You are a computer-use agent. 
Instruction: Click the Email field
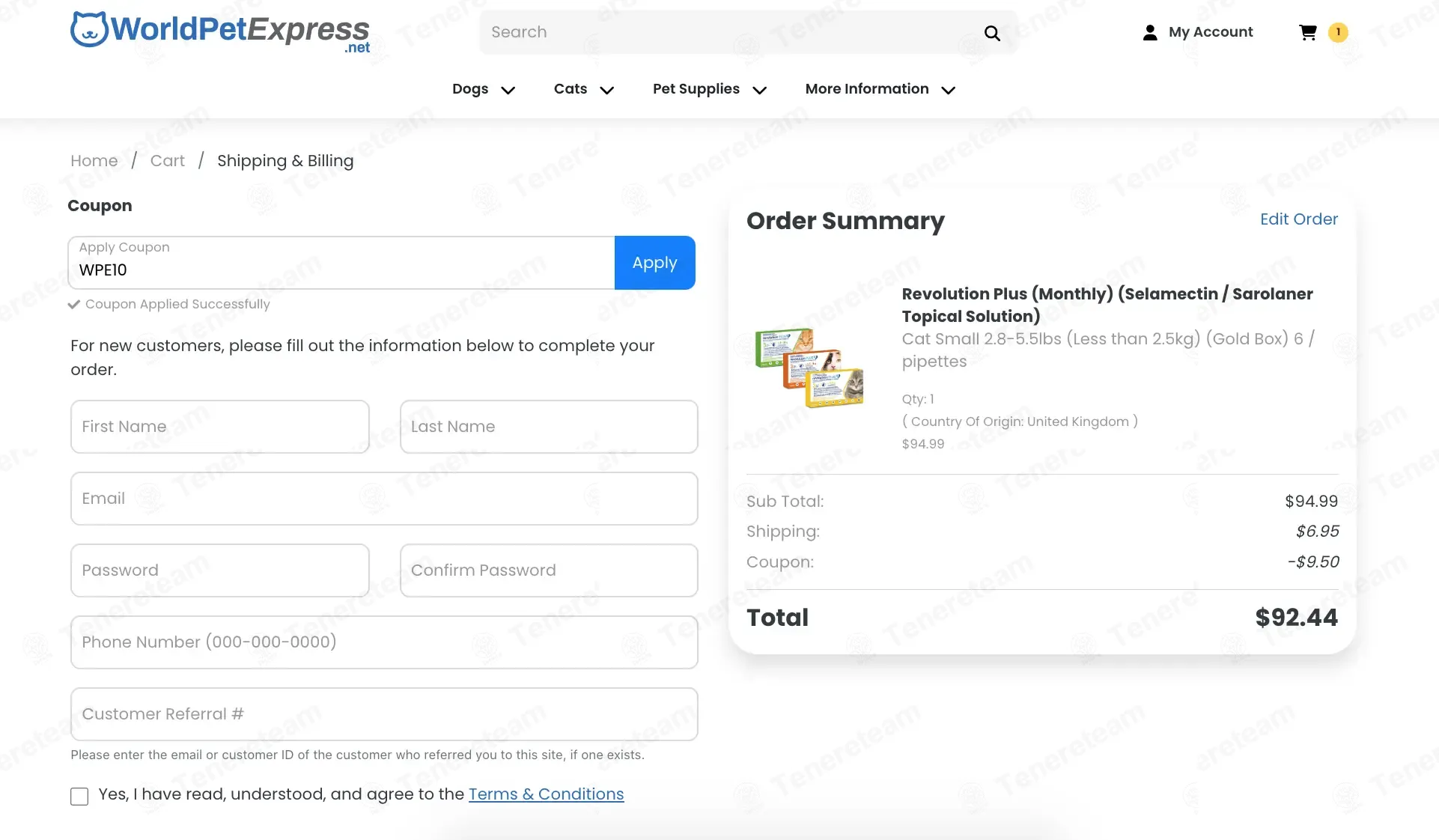pyautogui.click(x=384, y=499)
